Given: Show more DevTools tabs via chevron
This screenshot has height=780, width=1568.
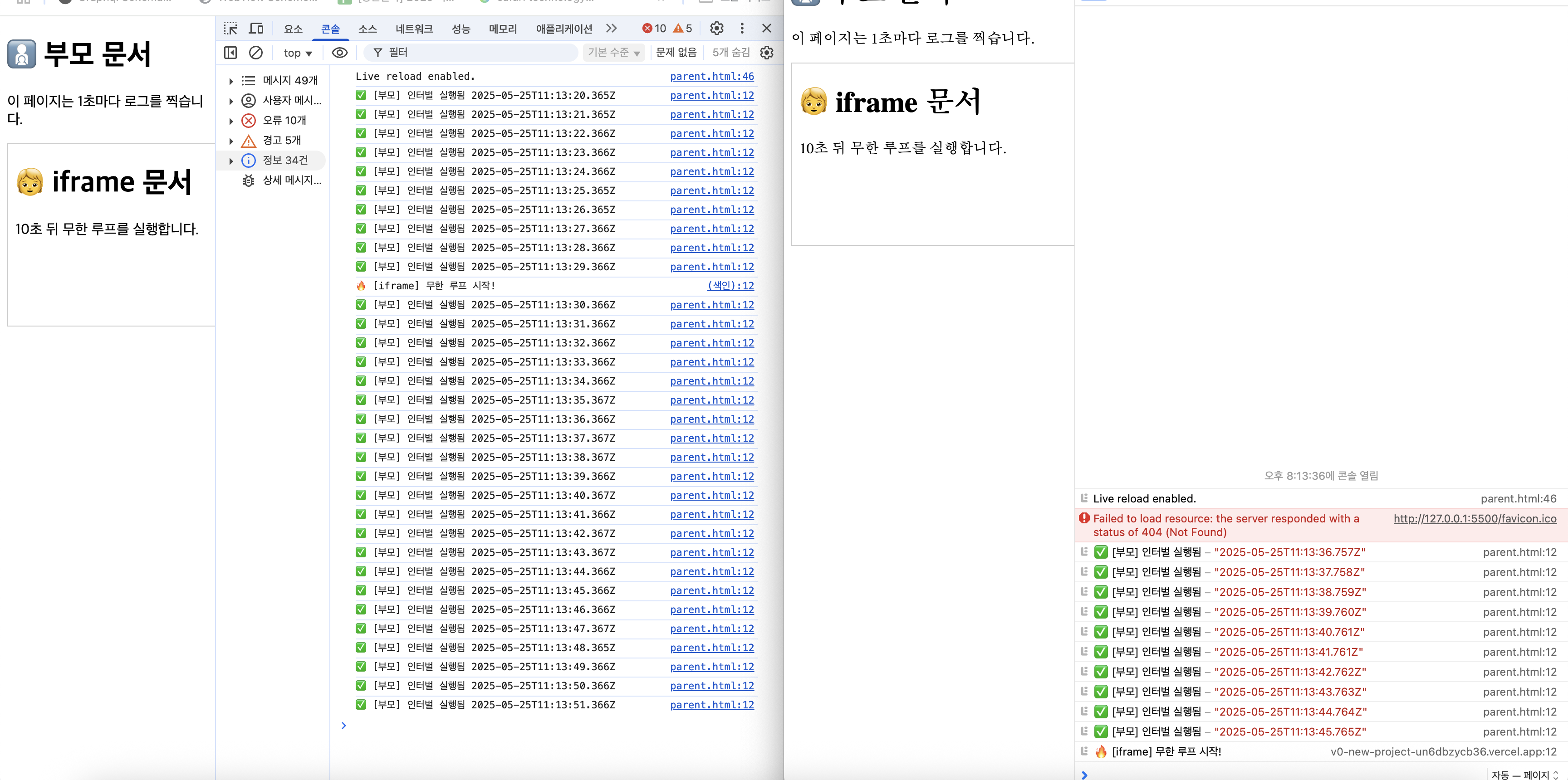Looking at the screenshot, I should 611,29.
